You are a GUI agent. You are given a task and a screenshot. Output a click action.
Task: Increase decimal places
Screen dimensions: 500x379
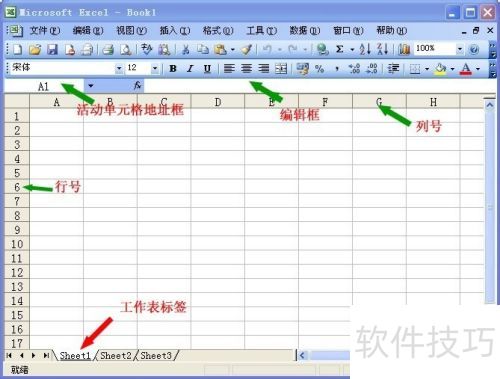click(354, 69)
